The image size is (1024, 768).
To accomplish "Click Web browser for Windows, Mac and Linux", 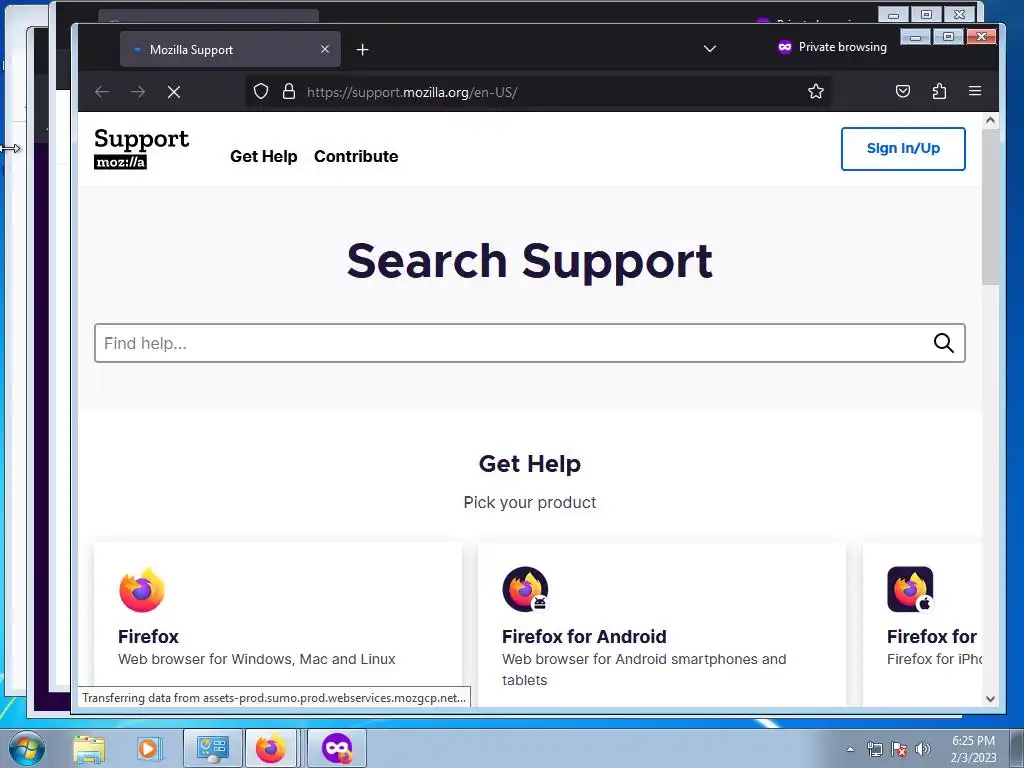I will click(x=257, y=659).
